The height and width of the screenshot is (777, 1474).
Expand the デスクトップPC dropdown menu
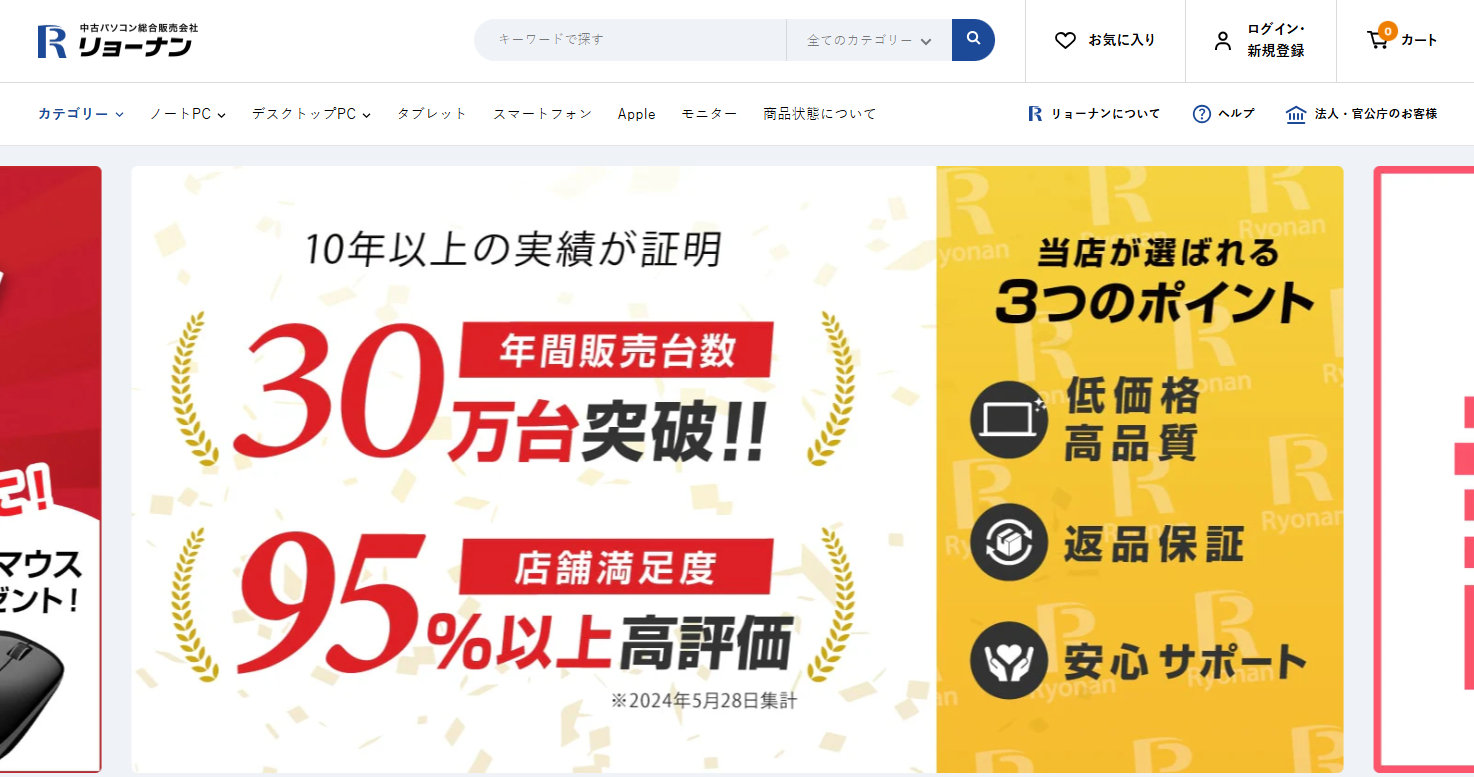[311, 114]
